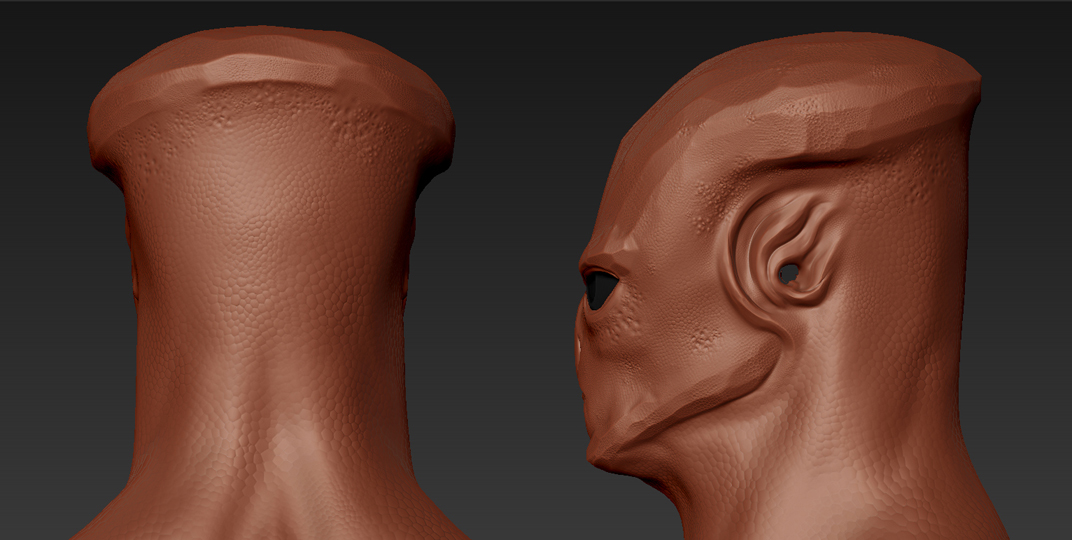Click the ear canal hole on the side-view head
The image size is (1072, 540).
tap(789, 274)
